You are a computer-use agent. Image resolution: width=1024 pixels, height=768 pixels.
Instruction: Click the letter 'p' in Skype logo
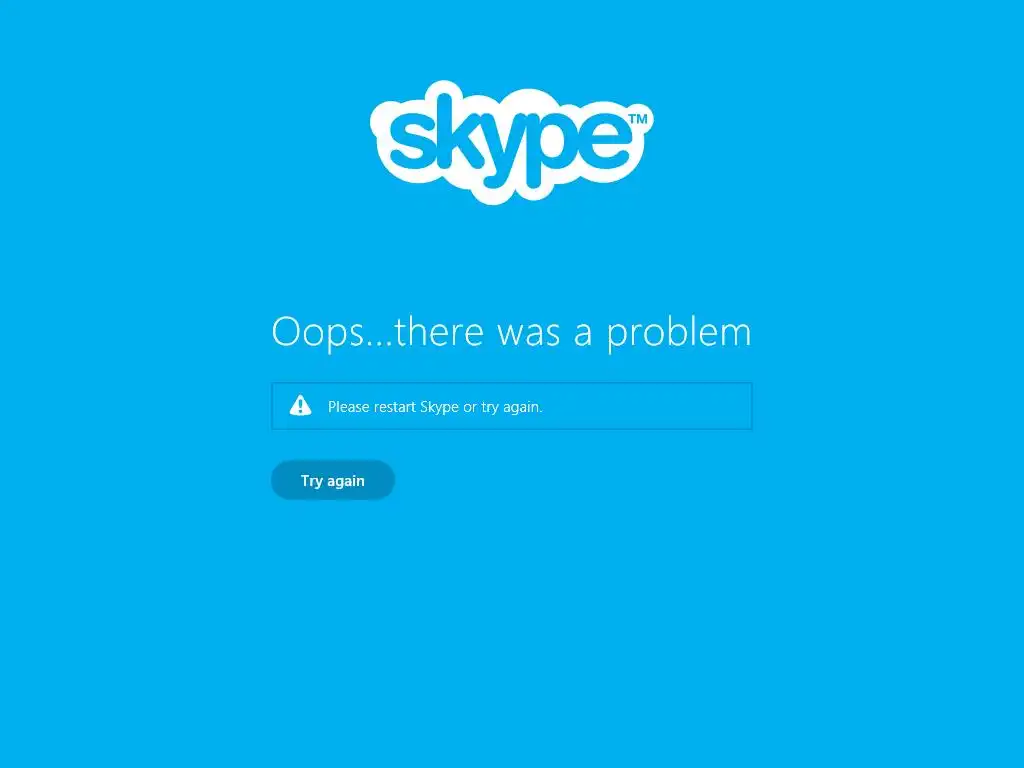tap(555, 150)
